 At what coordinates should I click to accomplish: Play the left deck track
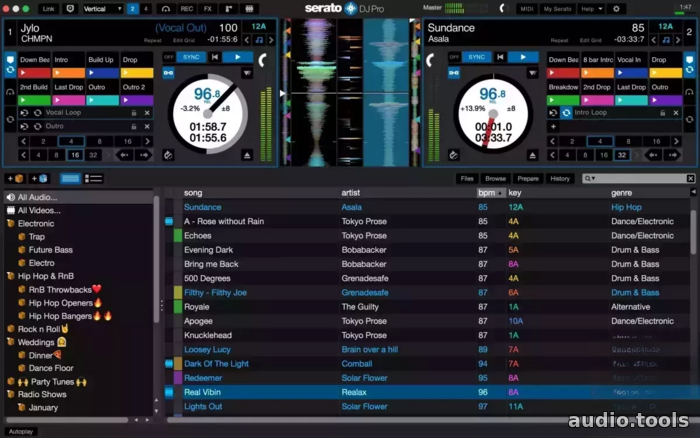pos(238,57)
